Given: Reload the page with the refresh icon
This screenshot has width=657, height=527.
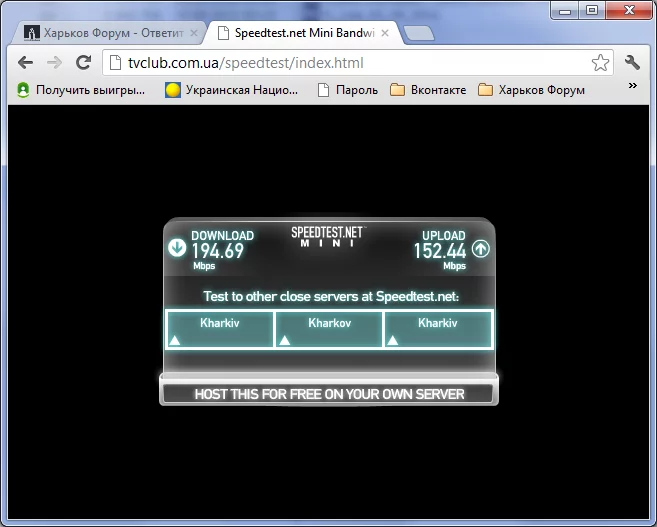Looking at the screenshot, I should 83,62.
